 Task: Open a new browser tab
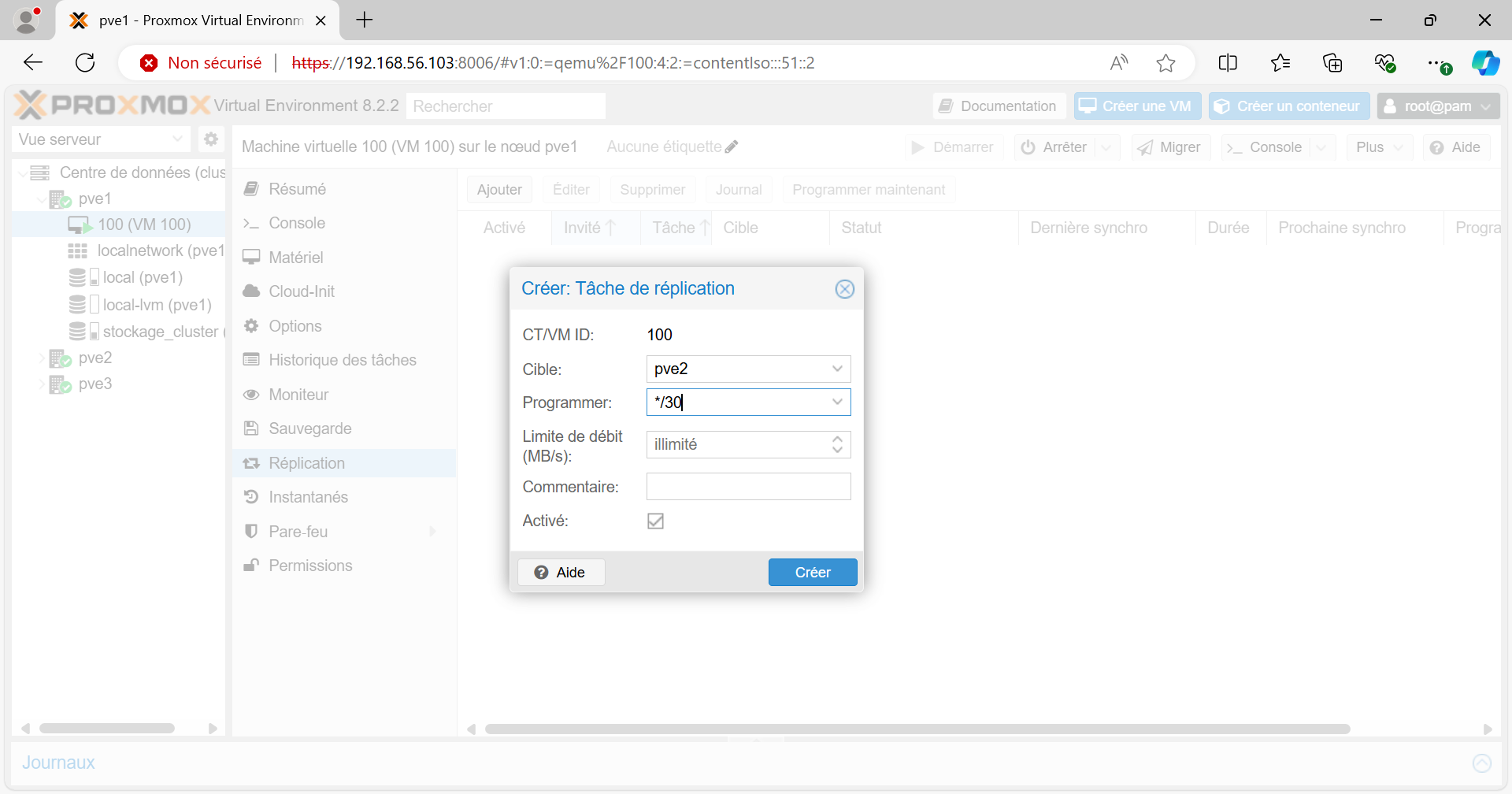(365, 20)
